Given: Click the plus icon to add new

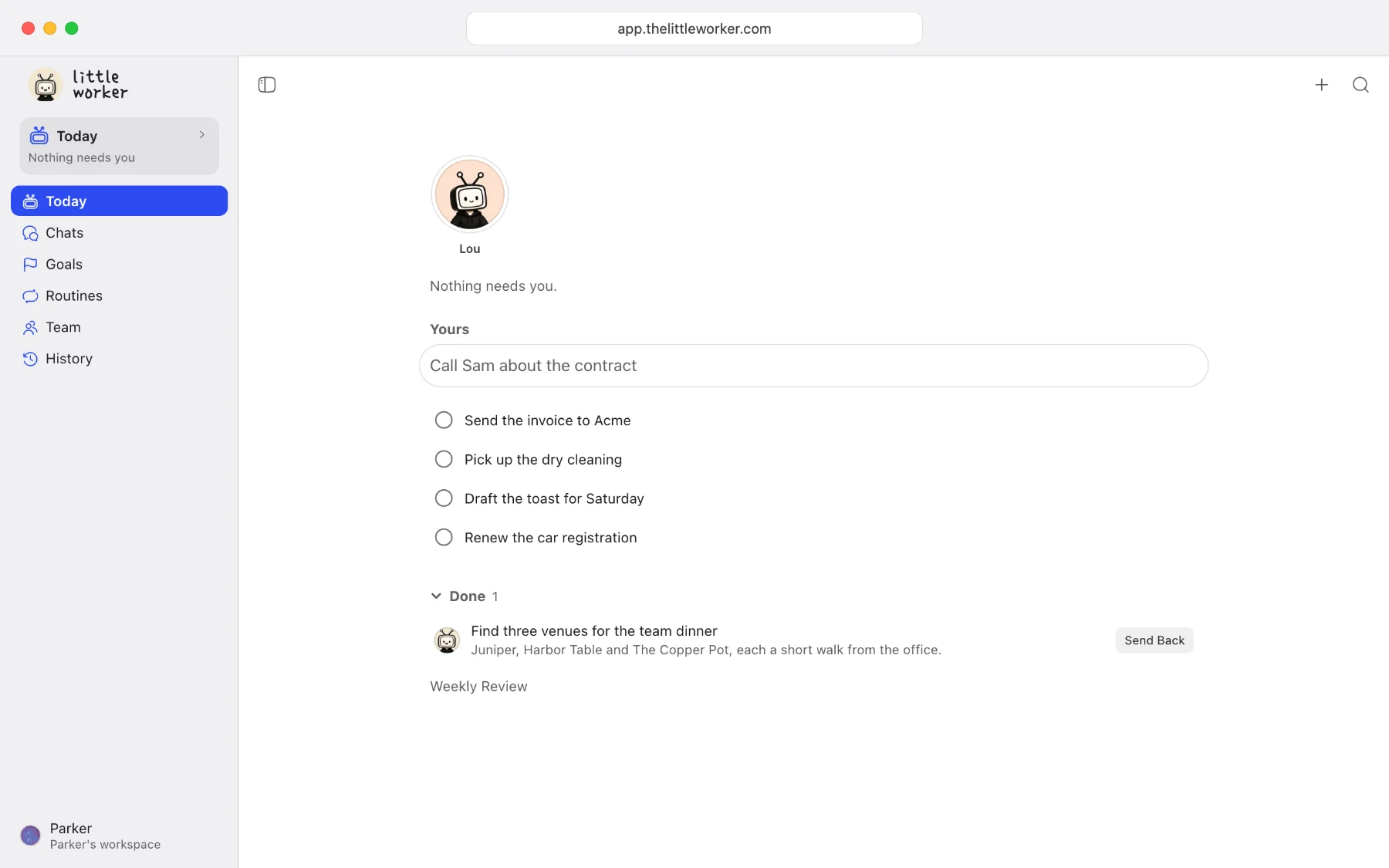Looking at the screenshot, I should 1322,85.
